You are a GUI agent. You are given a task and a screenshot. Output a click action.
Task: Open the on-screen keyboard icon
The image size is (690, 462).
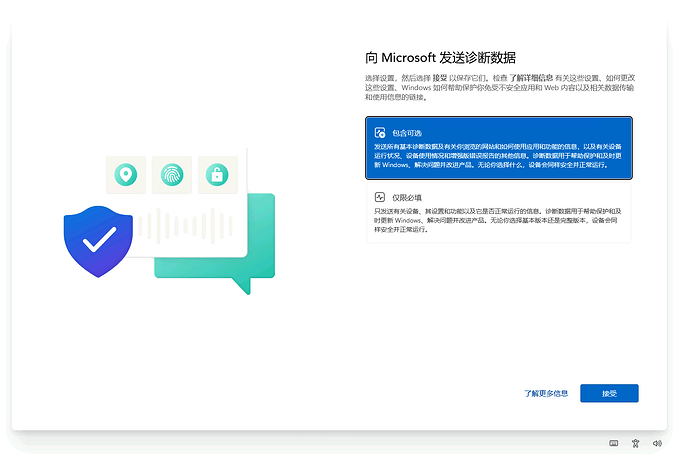613,443
